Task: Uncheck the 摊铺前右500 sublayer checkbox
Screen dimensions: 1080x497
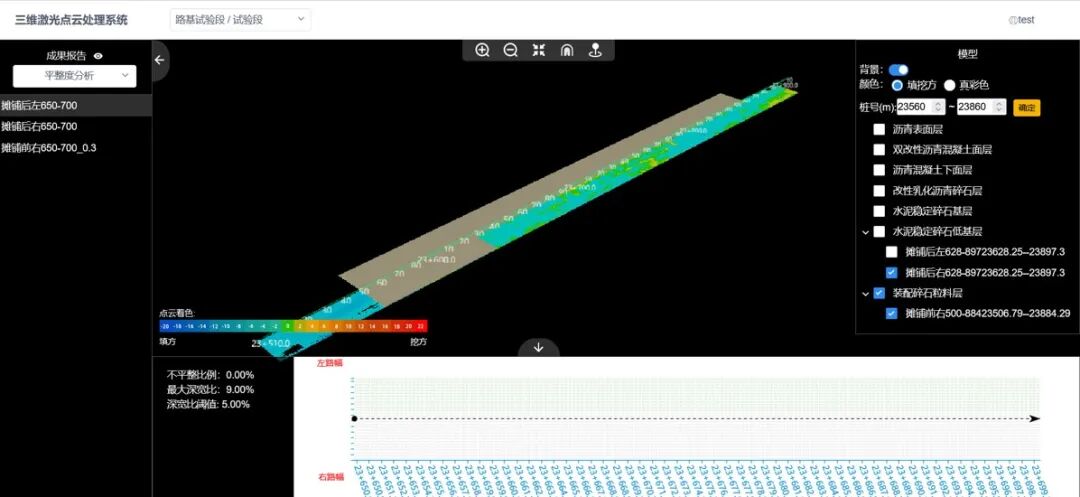Action: [x=891, y=313]
